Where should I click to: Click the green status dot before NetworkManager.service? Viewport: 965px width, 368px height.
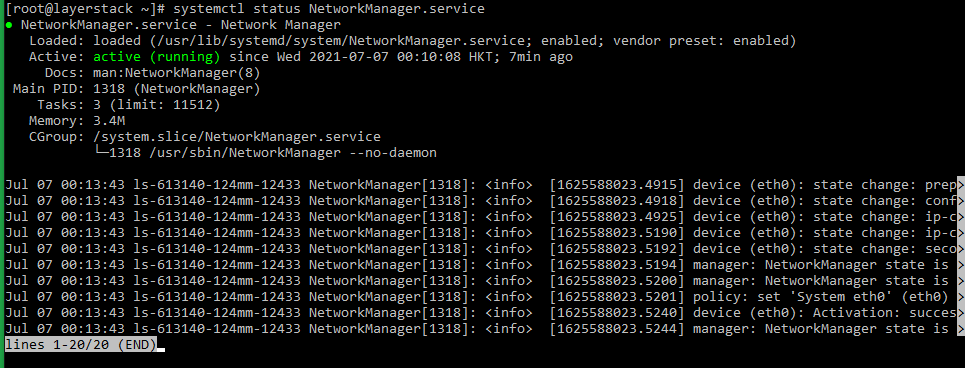point(9,25)
